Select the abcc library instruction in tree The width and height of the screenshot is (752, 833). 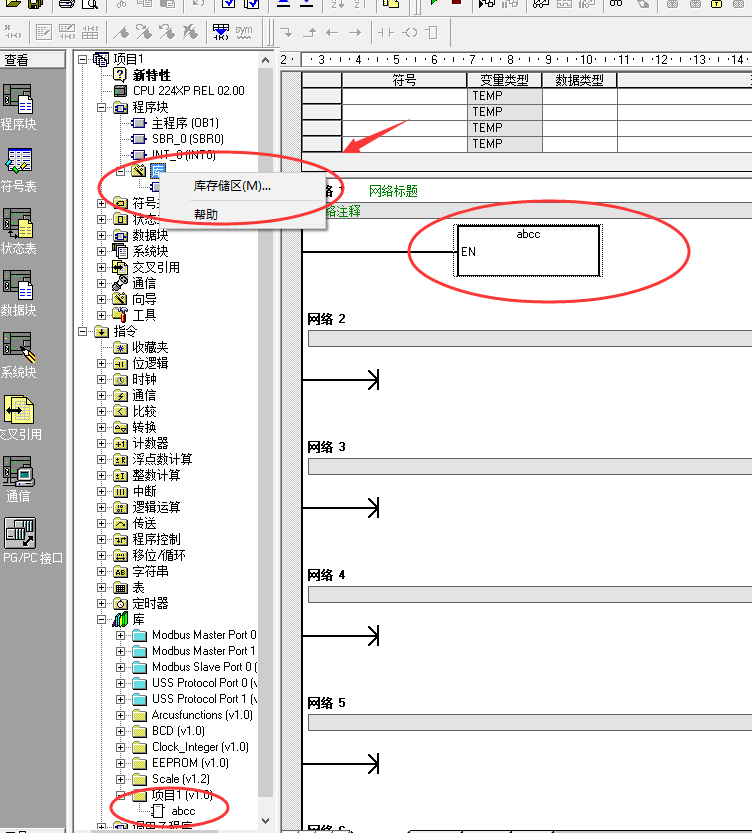tap(183, 811)
